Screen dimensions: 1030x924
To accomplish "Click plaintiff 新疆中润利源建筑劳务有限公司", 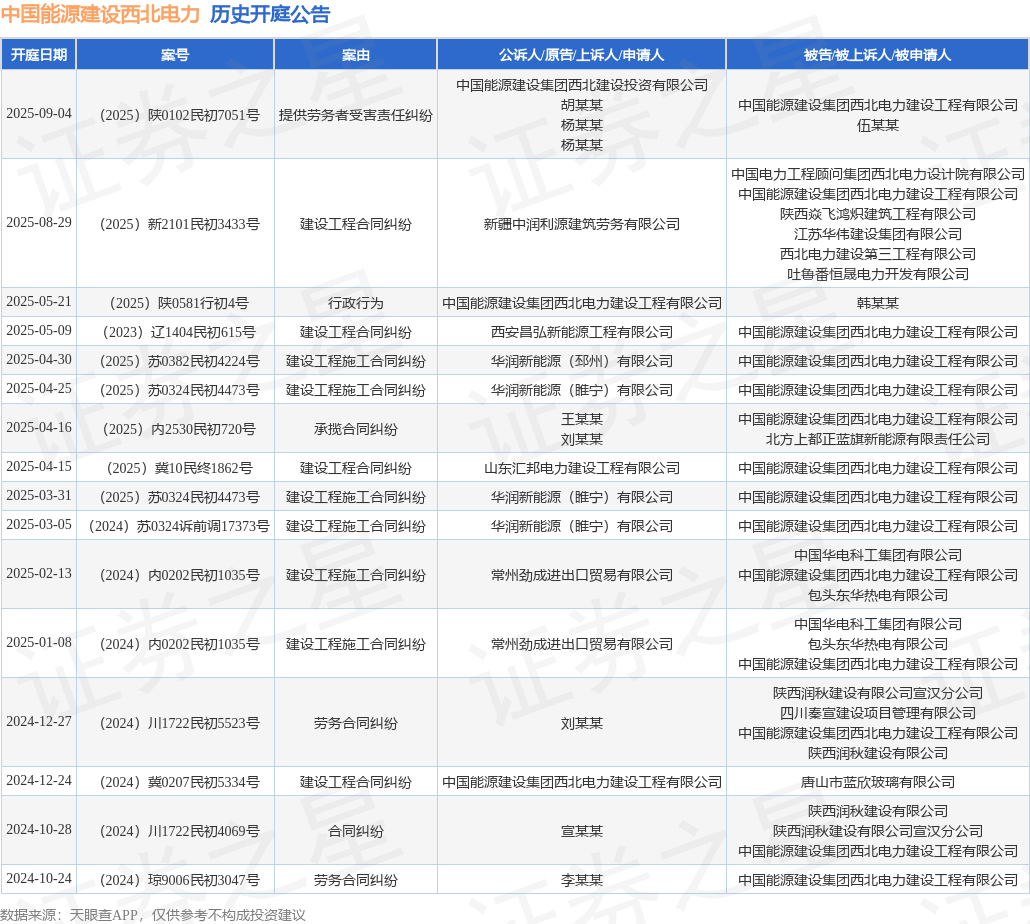I will click(581, 224).
